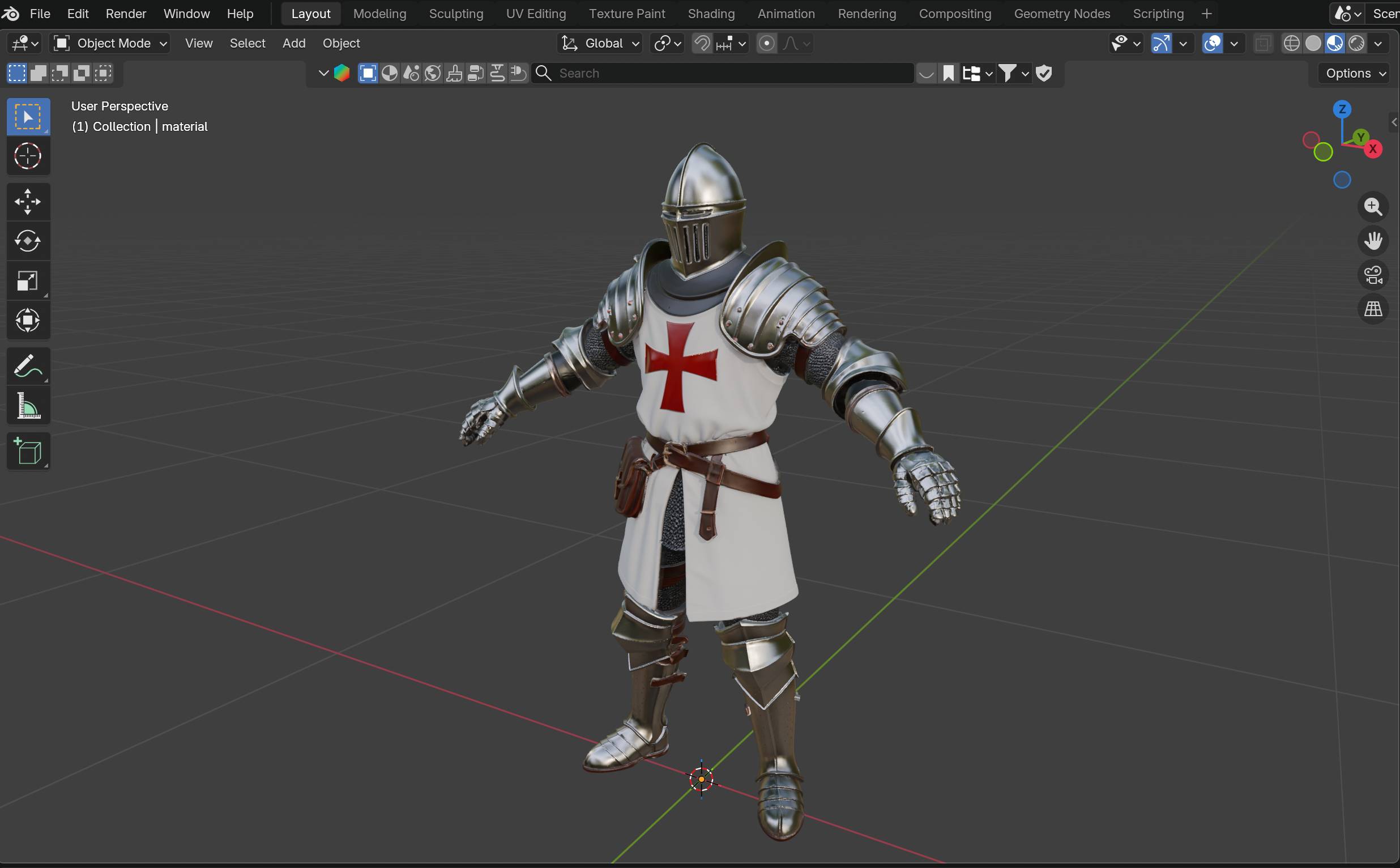Switch to the Shading workspace tab

click(x=710, y=13)
